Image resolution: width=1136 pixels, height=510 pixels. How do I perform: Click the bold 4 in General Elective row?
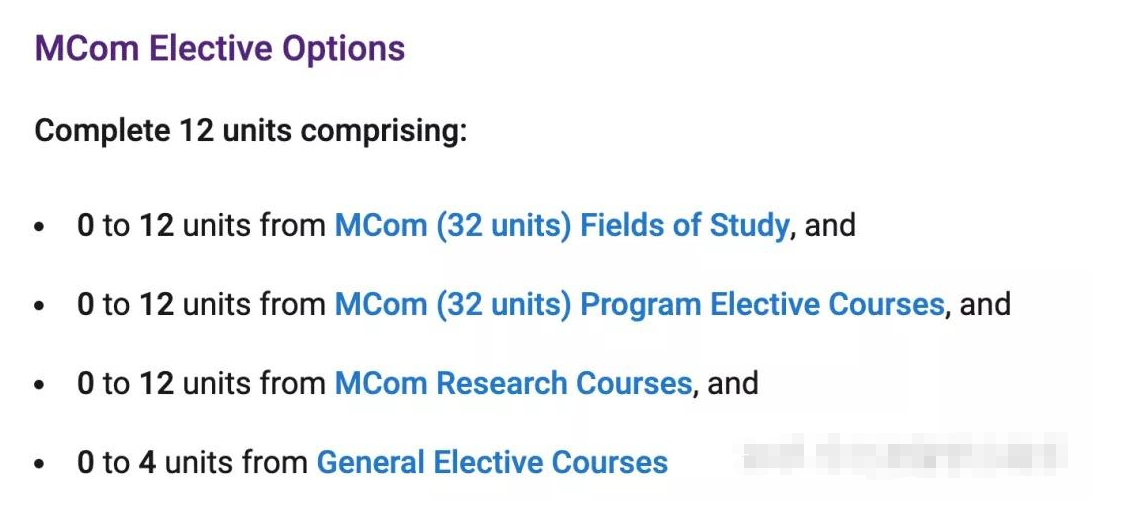click(x=147, y=462)
